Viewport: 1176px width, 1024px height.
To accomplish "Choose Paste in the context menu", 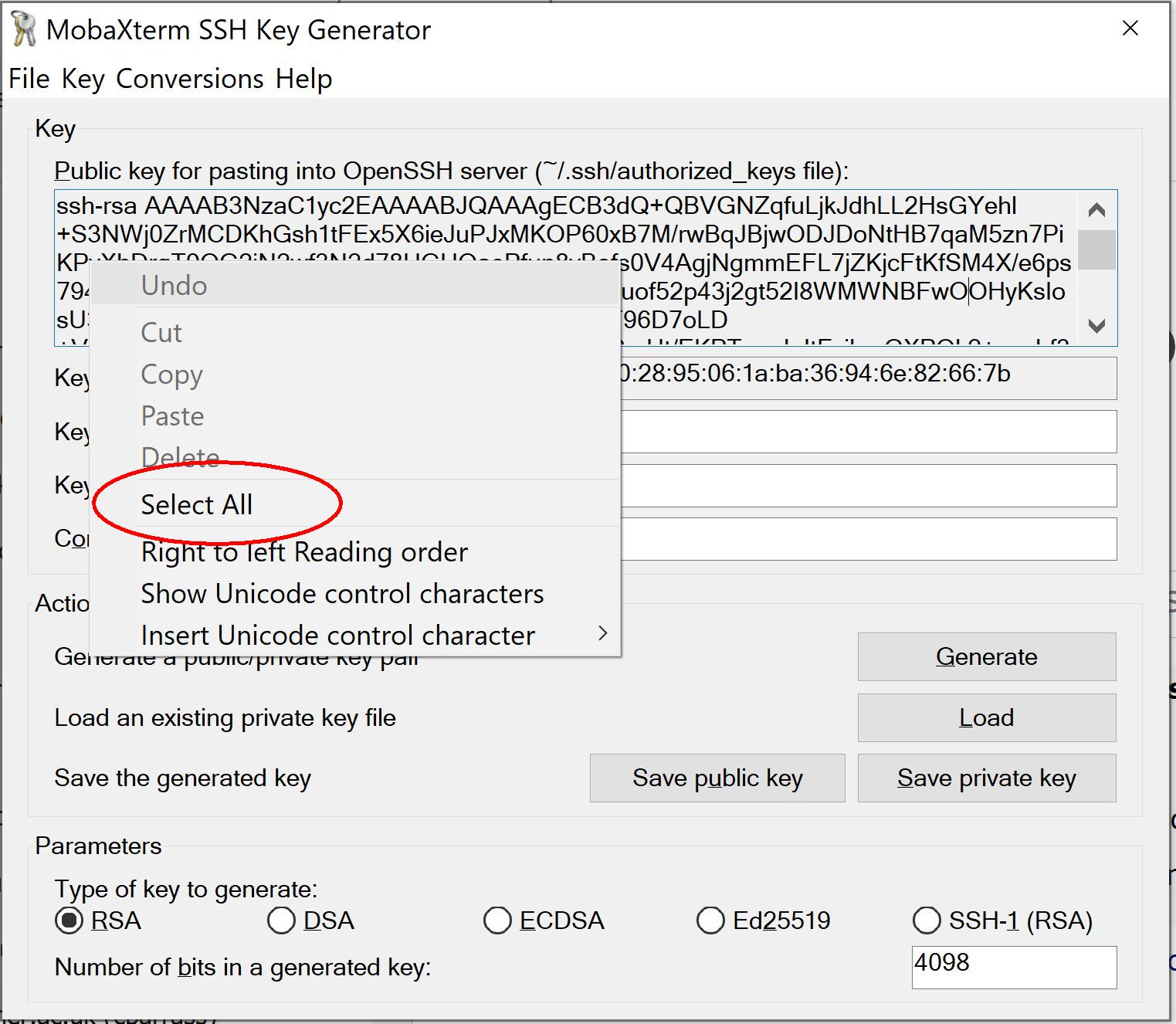I will tap(355, 415).
